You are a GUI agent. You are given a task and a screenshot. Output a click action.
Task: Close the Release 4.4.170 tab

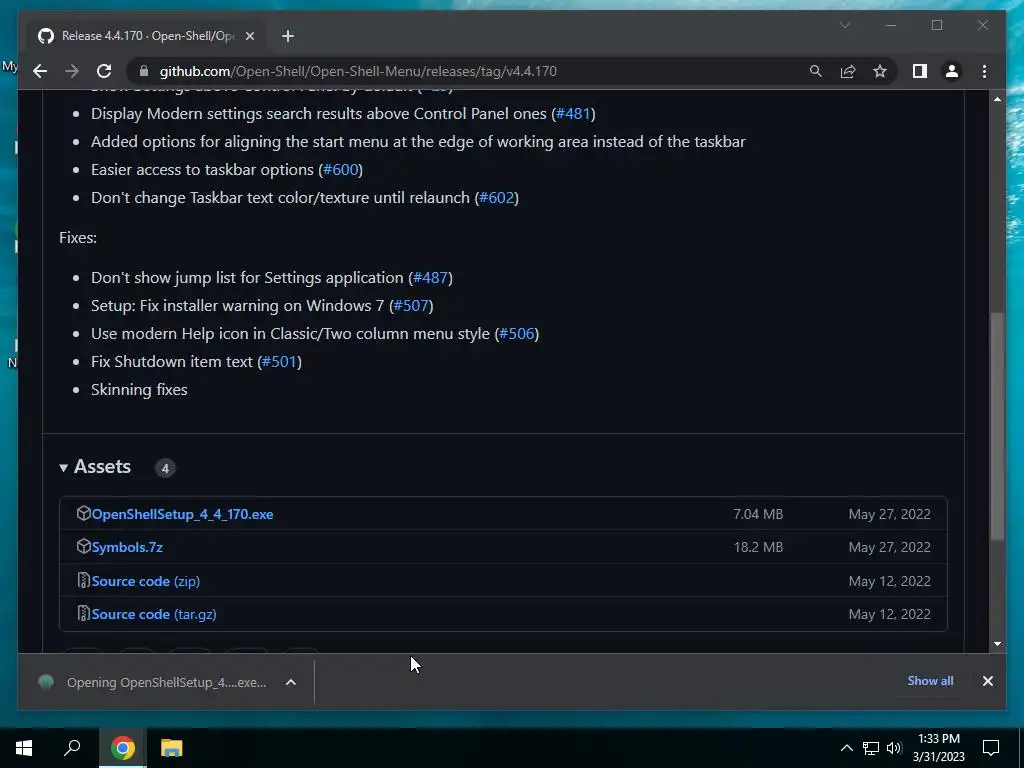[x=249, y=36]
